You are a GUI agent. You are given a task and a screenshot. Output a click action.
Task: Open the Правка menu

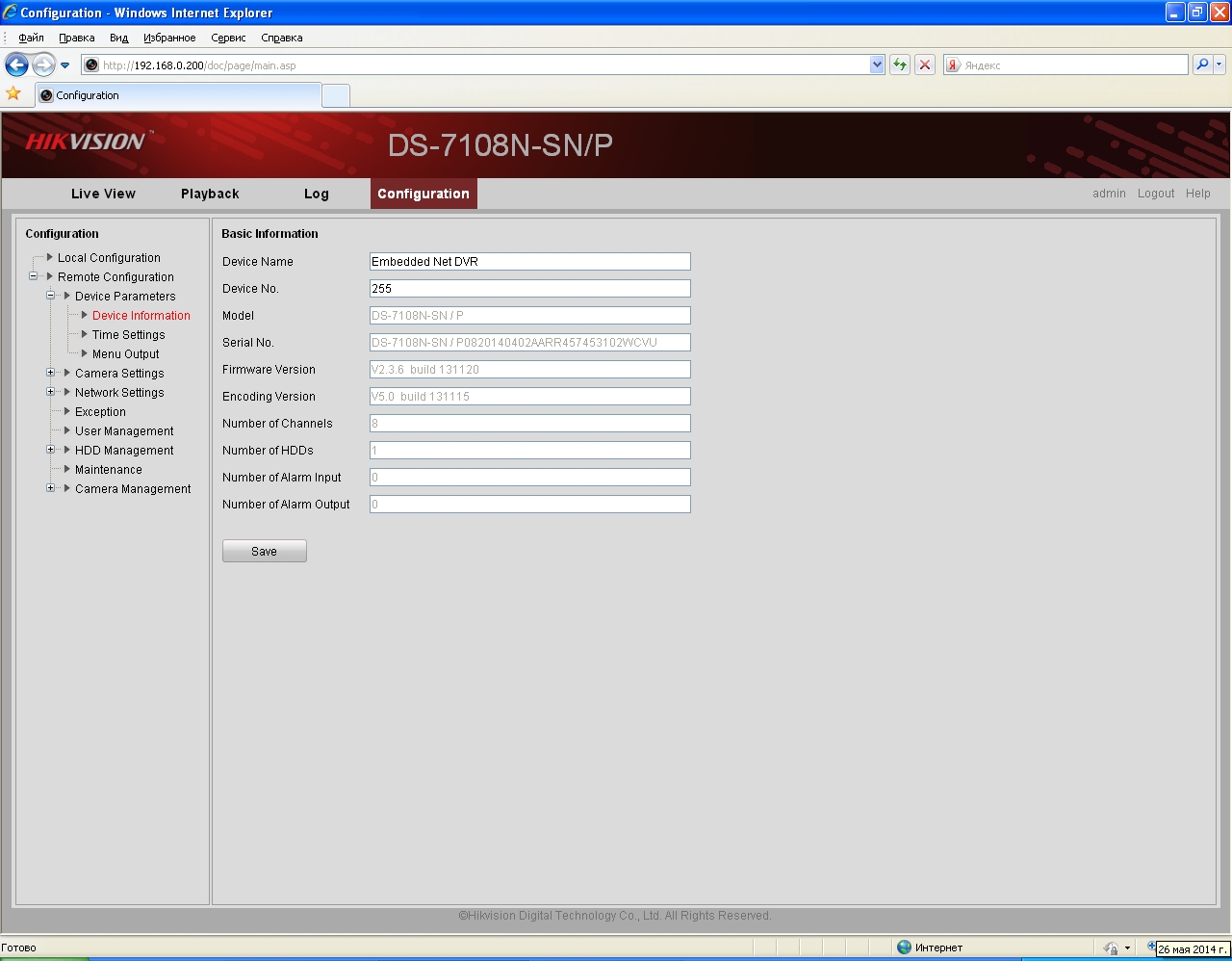pos(76,38)
